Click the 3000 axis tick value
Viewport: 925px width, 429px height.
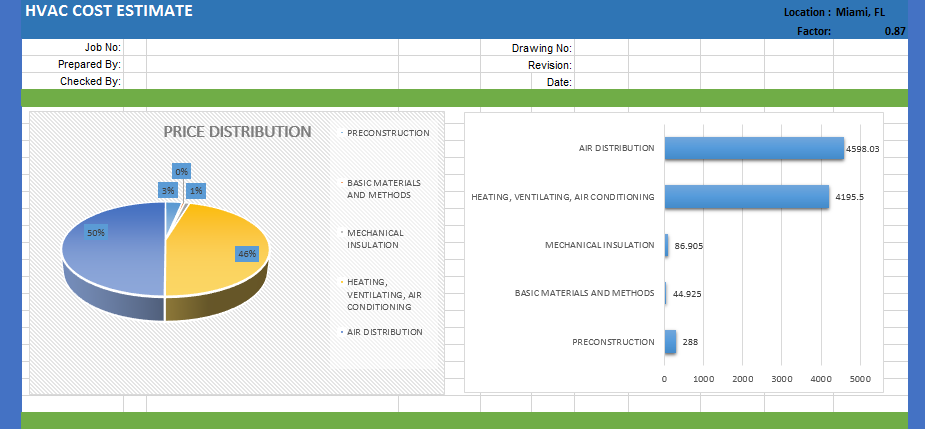(782, 379)
